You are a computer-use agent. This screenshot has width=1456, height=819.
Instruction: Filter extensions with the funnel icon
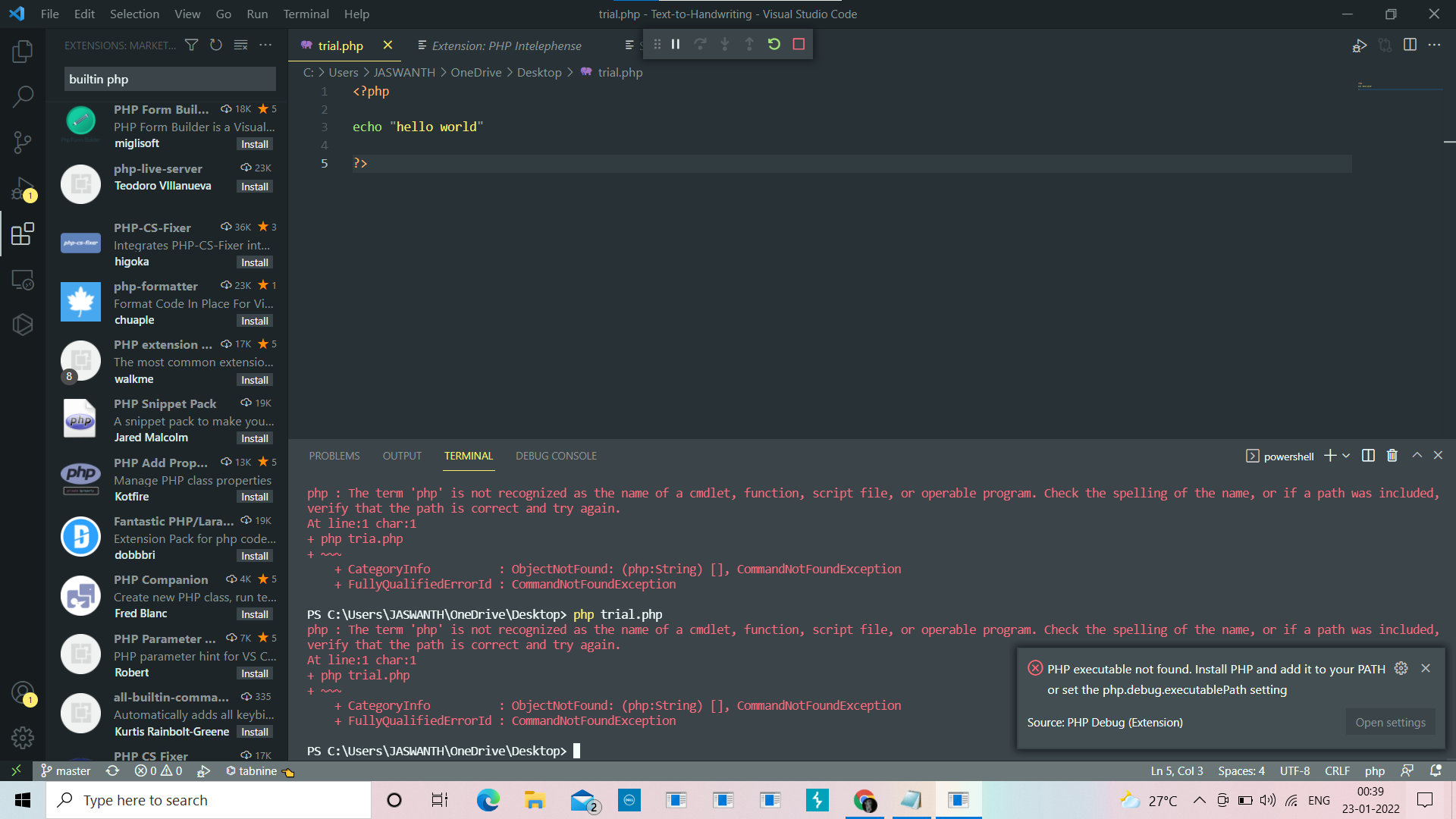[192, 45]
